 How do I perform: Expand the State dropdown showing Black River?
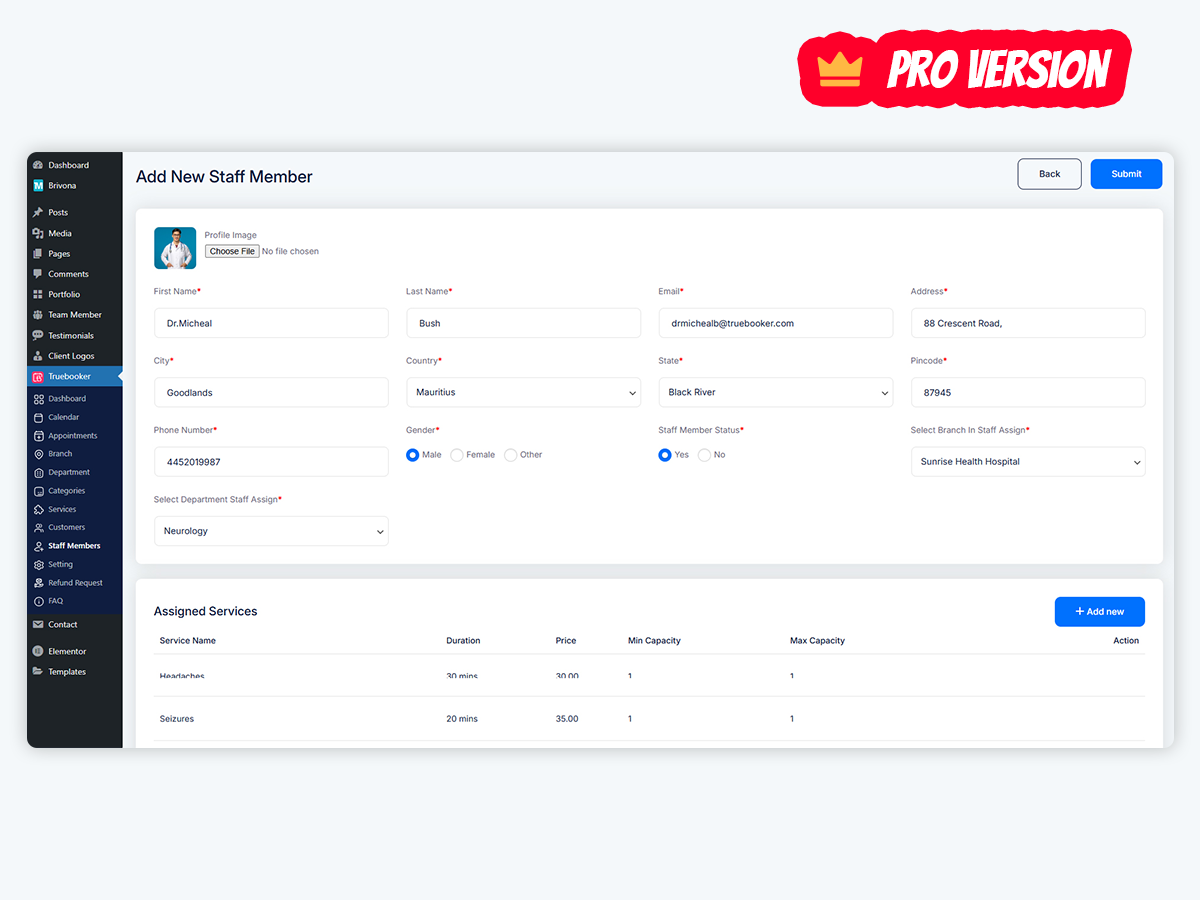pos(775,392)
